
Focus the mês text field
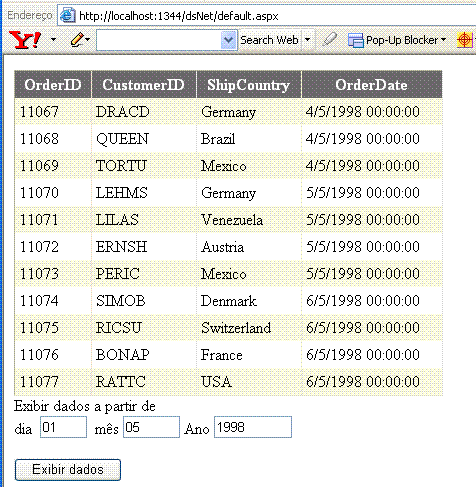click(x=151, y=427)
